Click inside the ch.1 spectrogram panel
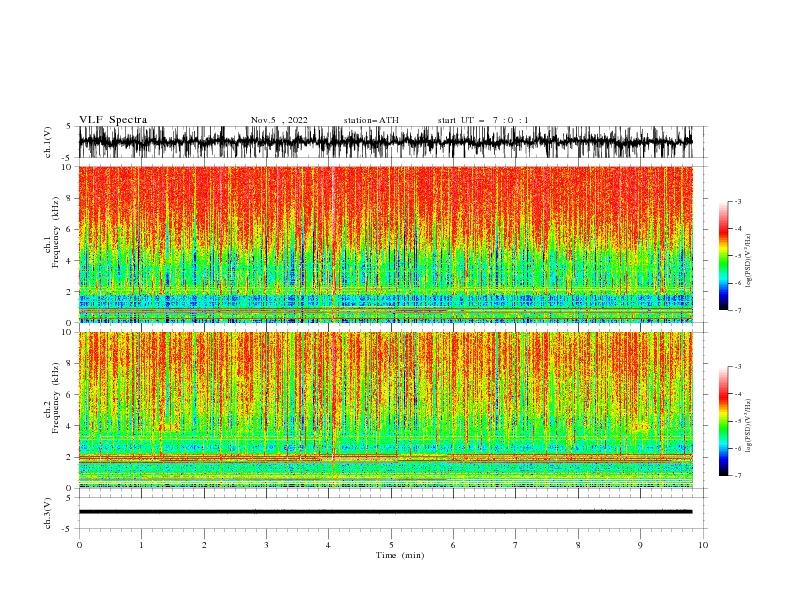This screenshot has width=792, height=612. tap(385, 244)
